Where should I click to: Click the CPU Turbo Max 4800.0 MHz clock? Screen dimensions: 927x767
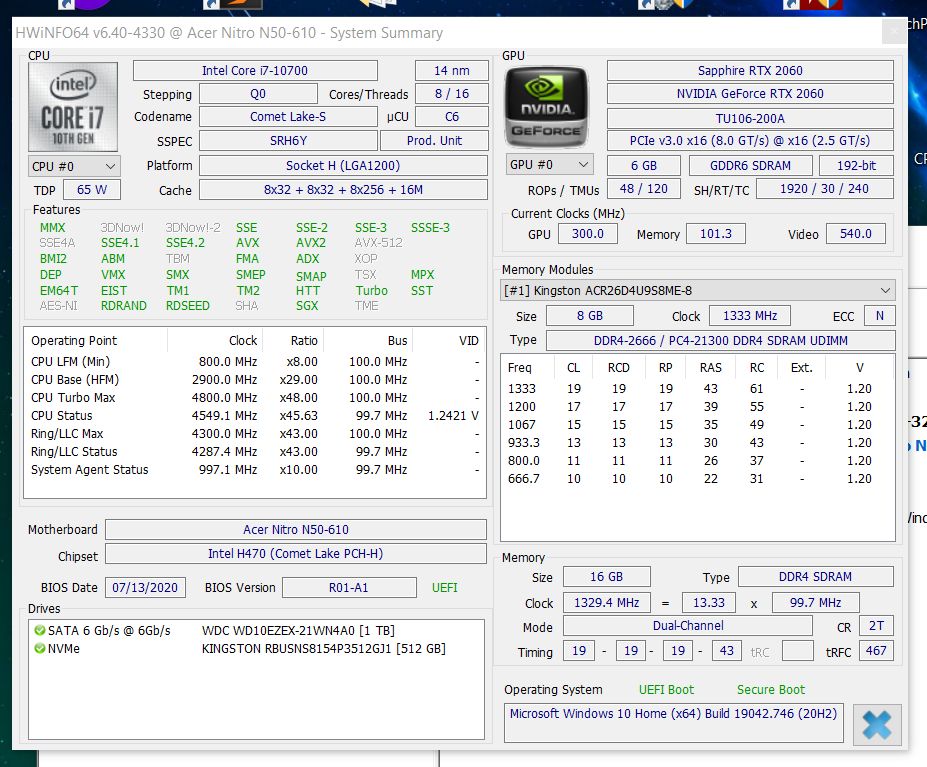coord(224,397)
